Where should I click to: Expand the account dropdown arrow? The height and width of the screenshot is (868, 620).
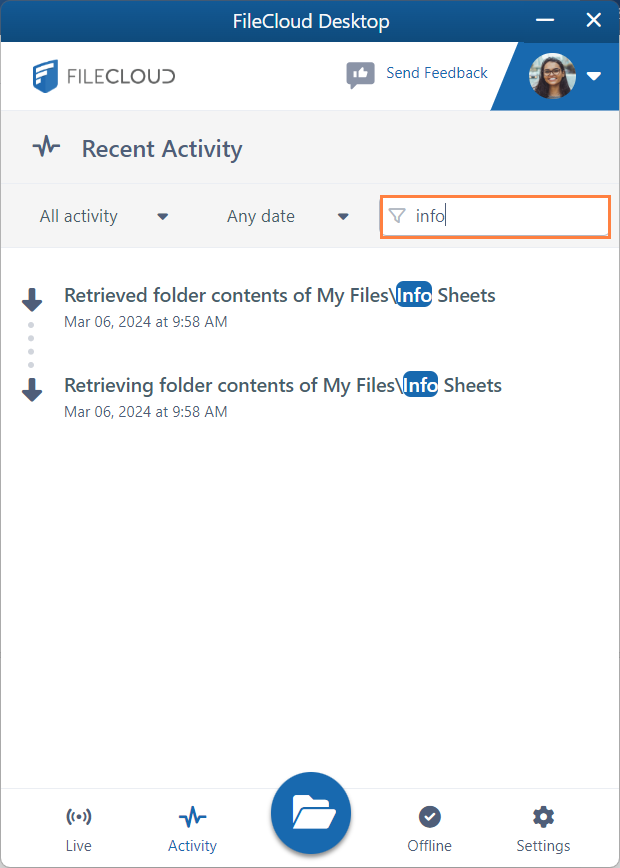coord(594,76)
